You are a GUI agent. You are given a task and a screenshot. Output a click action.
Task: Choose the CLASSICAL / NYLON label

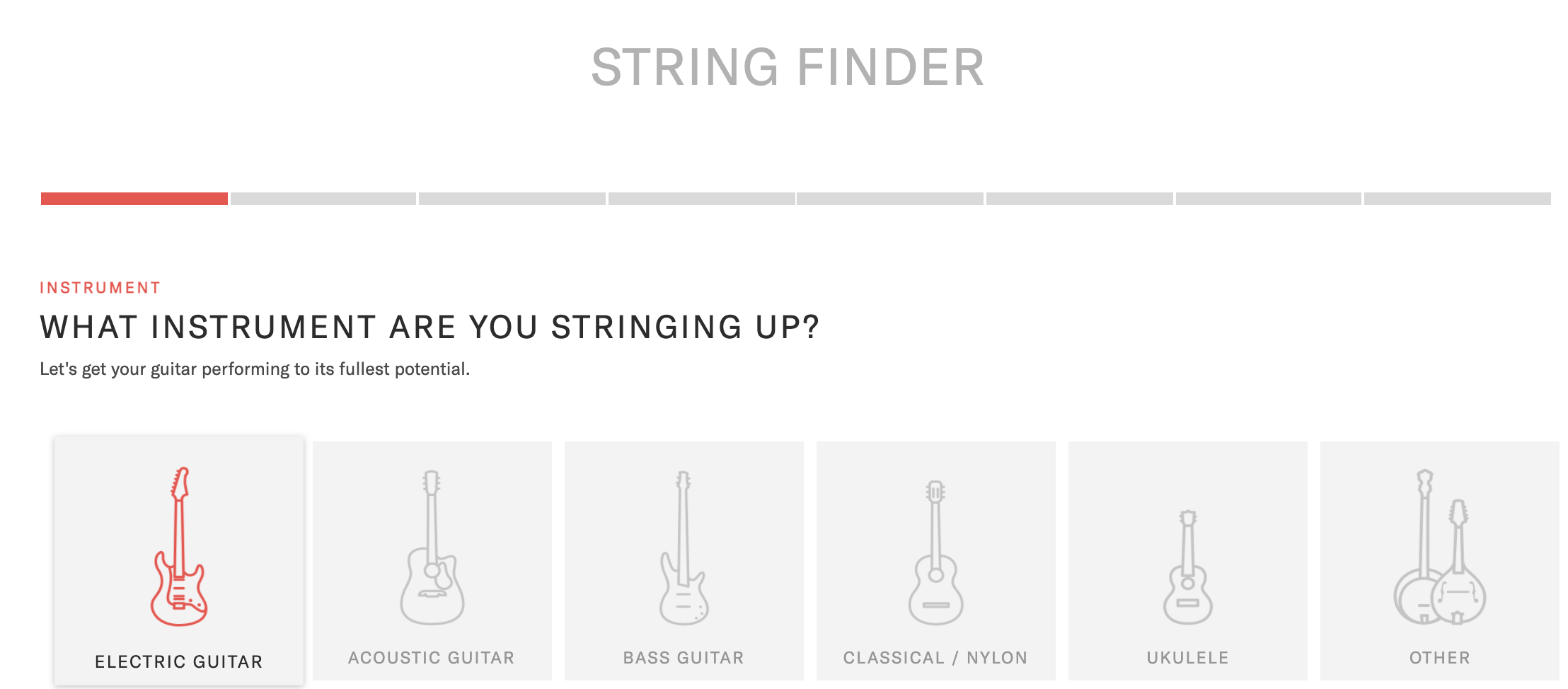tap(935, 658)
